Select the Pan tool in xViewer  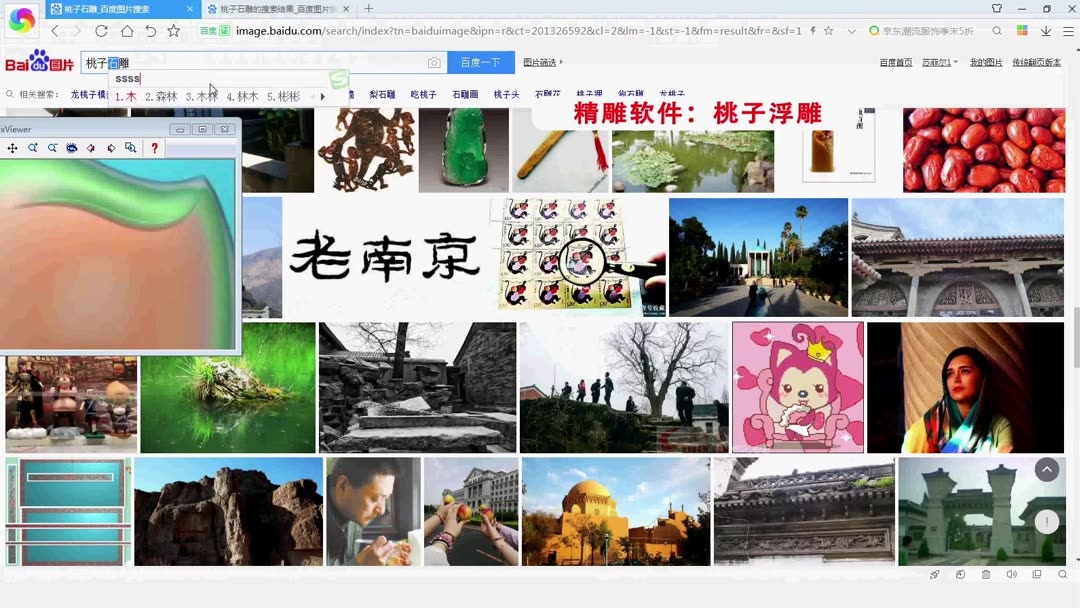coord(13,147)
